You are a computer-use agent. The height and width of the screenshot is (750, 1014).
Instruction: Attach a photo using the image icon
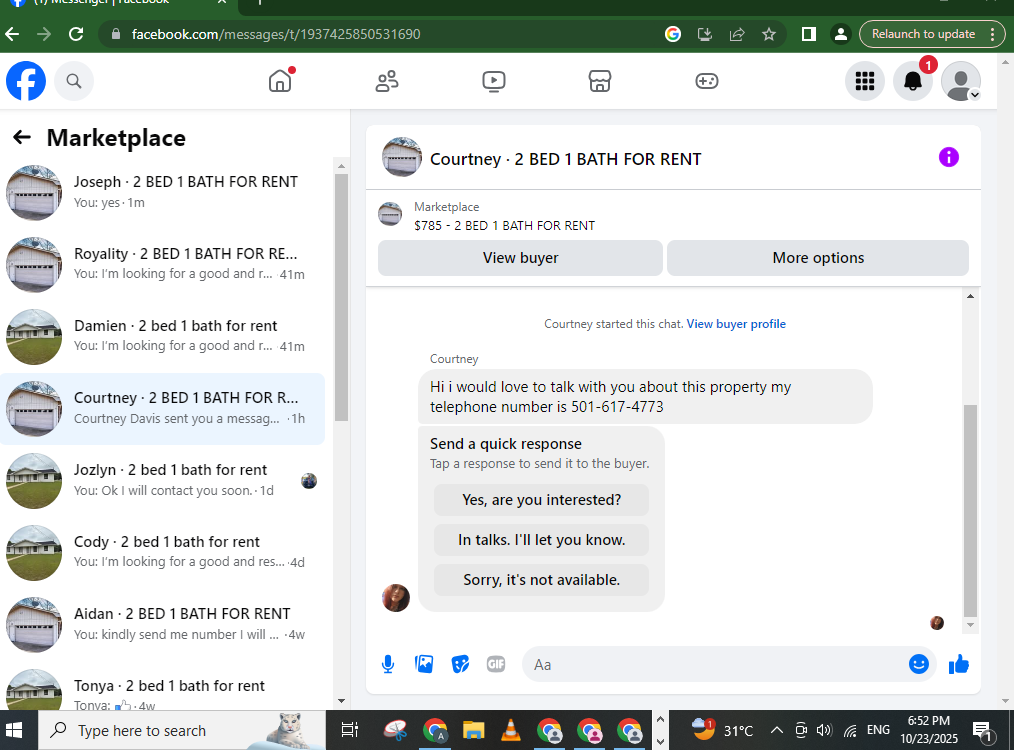coord(424,664)
